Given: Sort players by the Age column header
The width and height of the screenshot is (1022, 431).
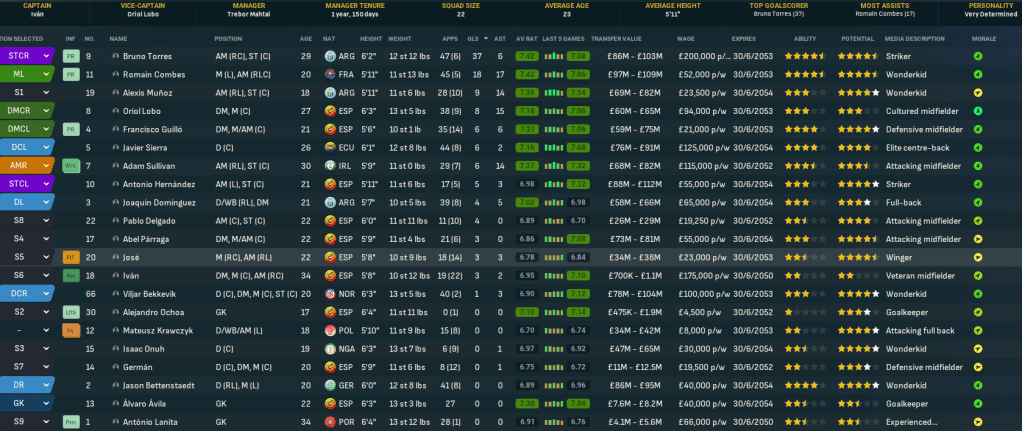Looking at the screenshot, I should pos(305,38).
